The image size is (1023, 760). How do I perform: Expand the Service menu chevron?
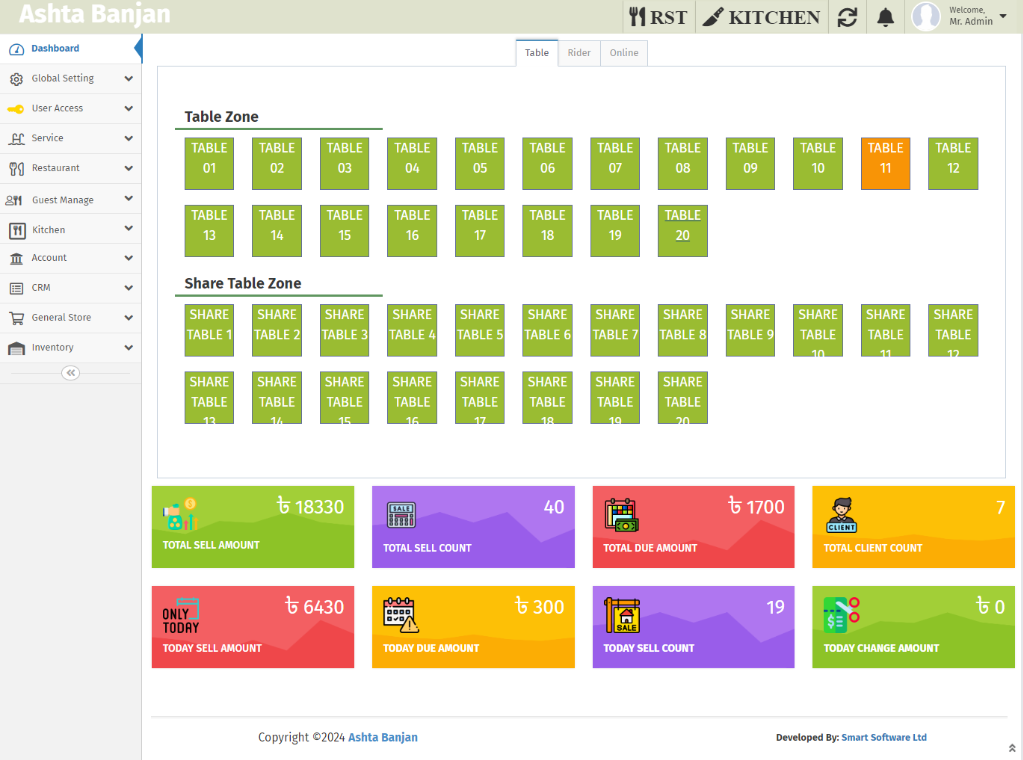[129, 138]
